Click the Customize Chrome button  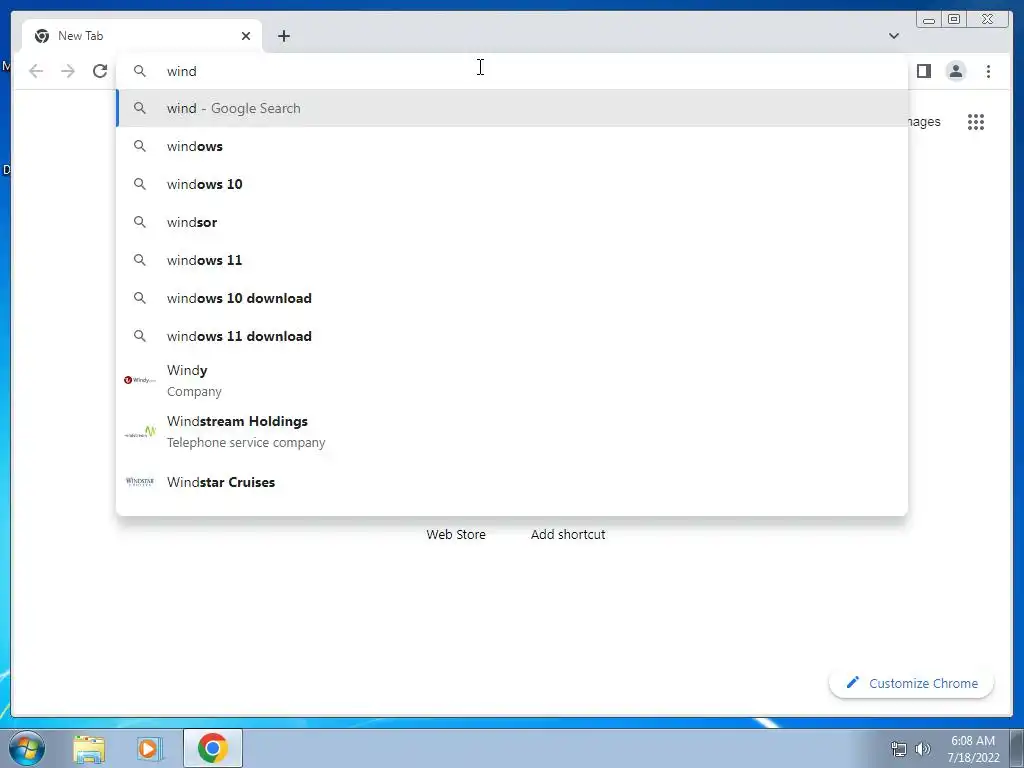pyautogui.click(x=911, y=683)
